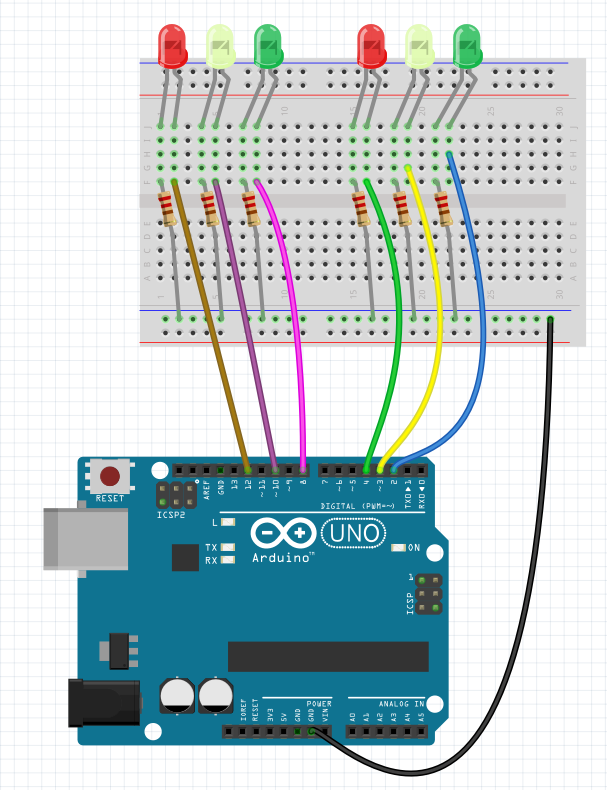607x790 pixels.
Task: Select the right-side red LED
Action: [371, 45]
